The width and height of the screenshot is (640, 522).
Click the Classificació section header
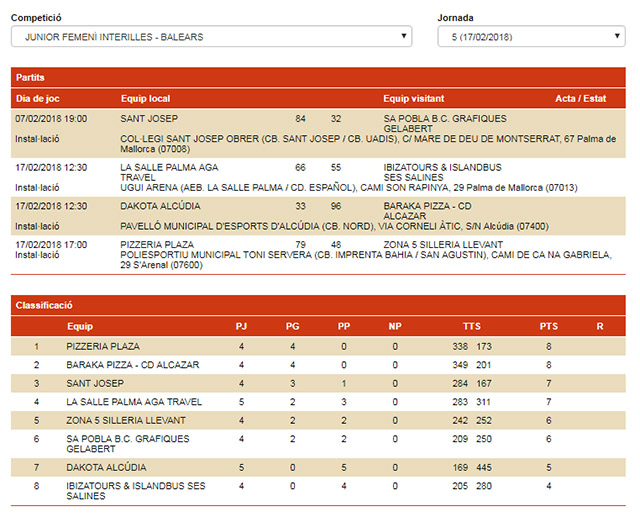point(44,306)
